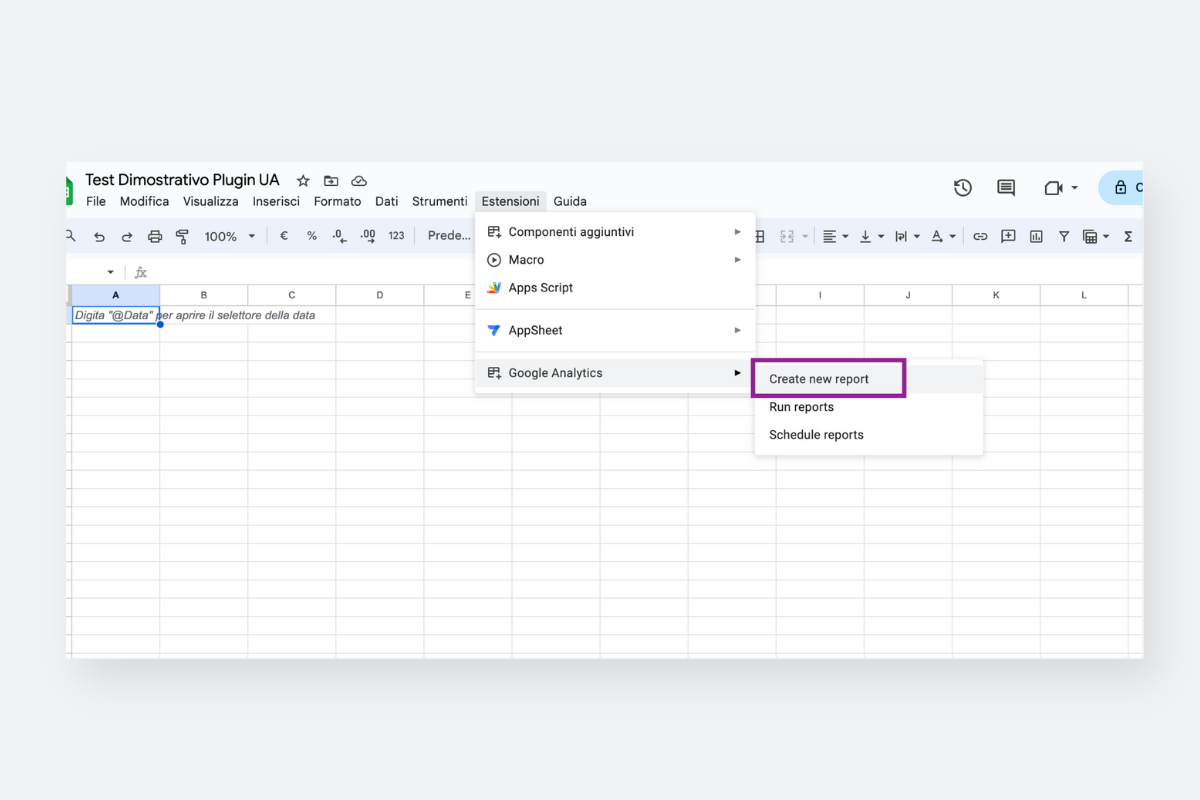1200x800 pixels.
Task: Select column D header
Action: coord(380,295)
